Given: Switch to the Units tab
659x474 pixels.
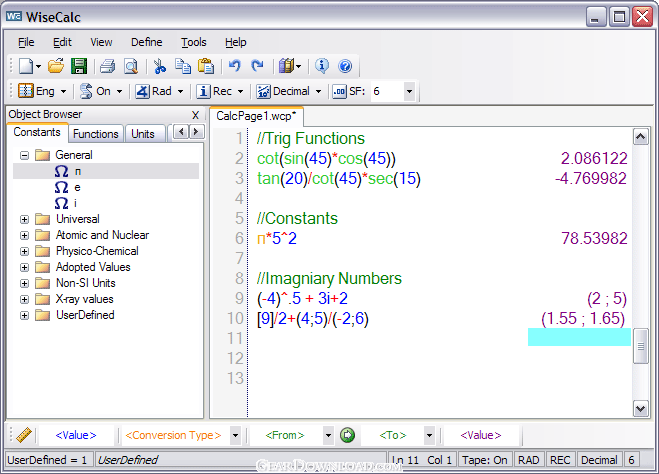Looking at the screenshot, I should coord(143,134).
